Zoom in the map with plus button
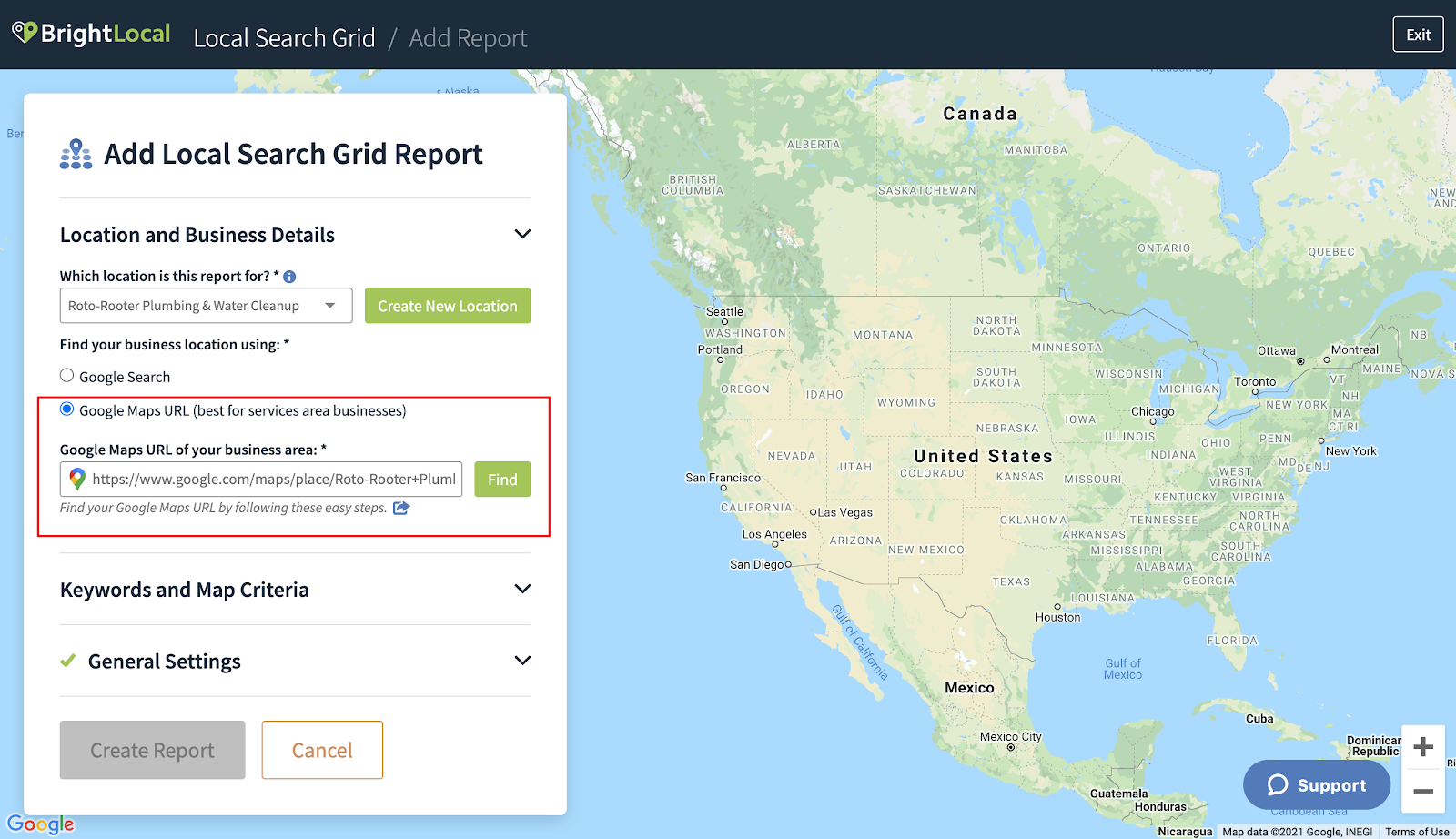1456x839 pixels. [x=1423, y=747]
